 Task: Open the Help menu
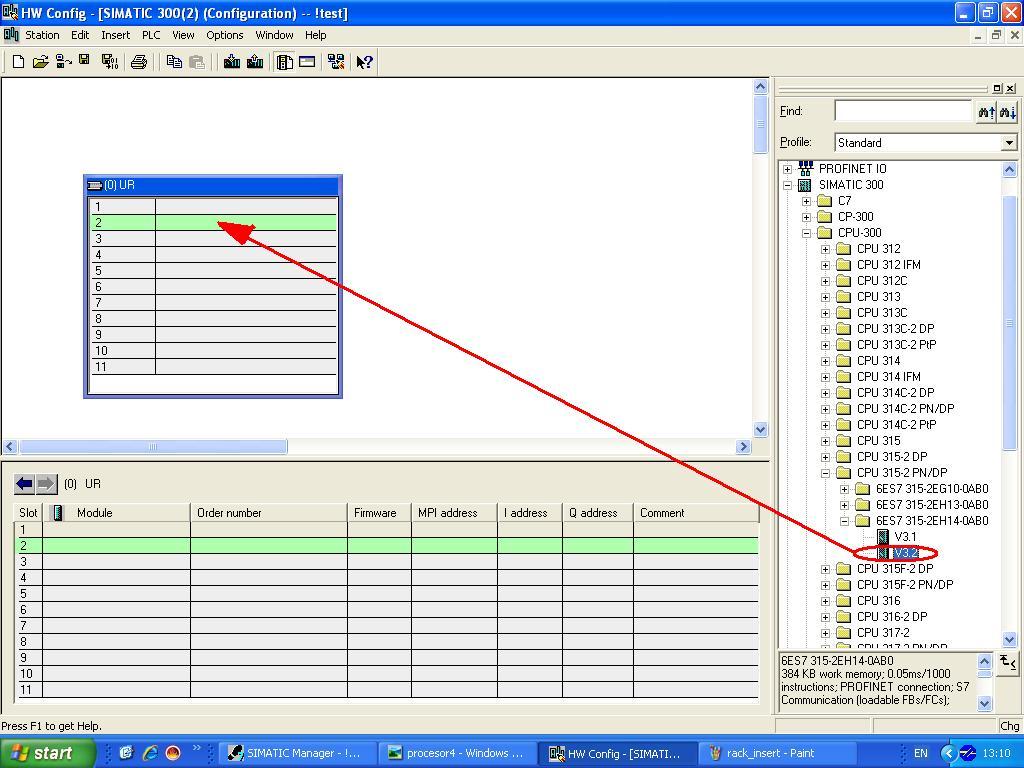tap(315, 35)
